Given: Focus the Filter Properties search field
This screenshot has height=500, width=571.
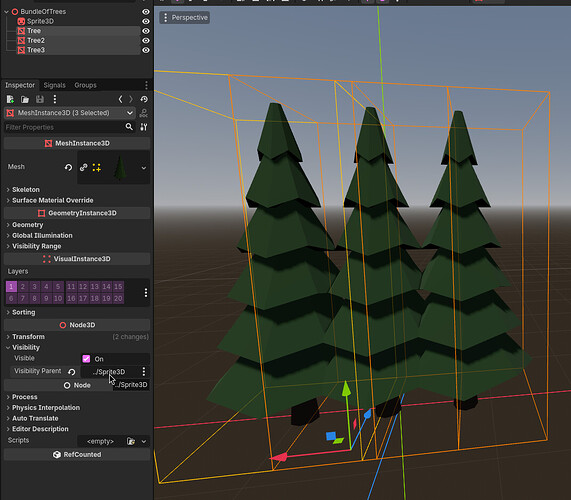Looking at the screenshot, I should 64,127.
